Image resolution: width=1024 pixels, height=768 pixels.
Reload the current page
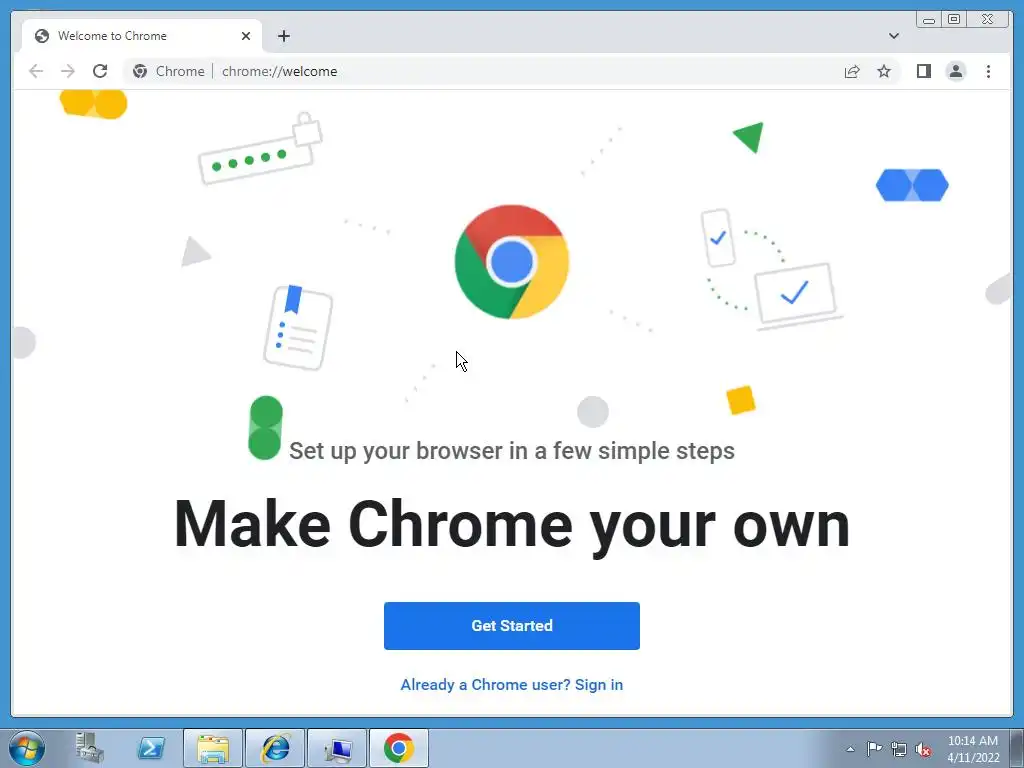(100, 71)
